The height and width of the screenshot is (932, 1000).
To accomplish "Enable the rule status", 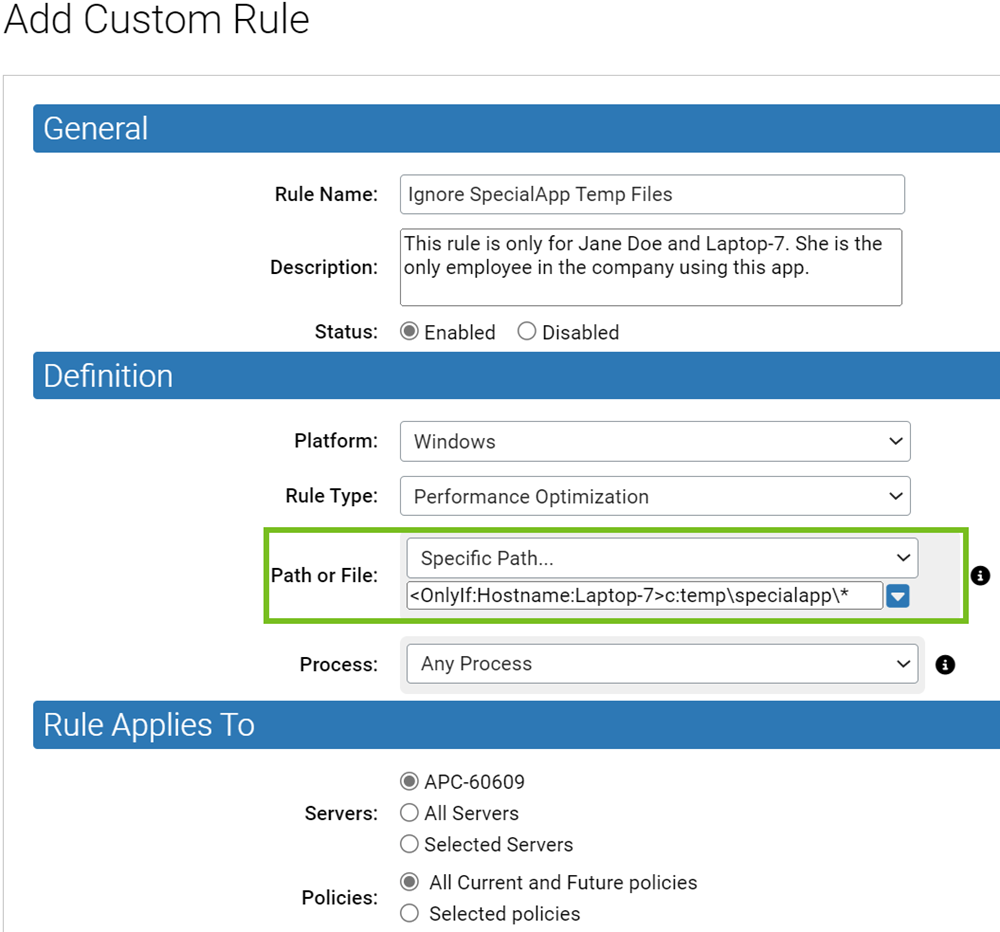I will click(408, 331).
